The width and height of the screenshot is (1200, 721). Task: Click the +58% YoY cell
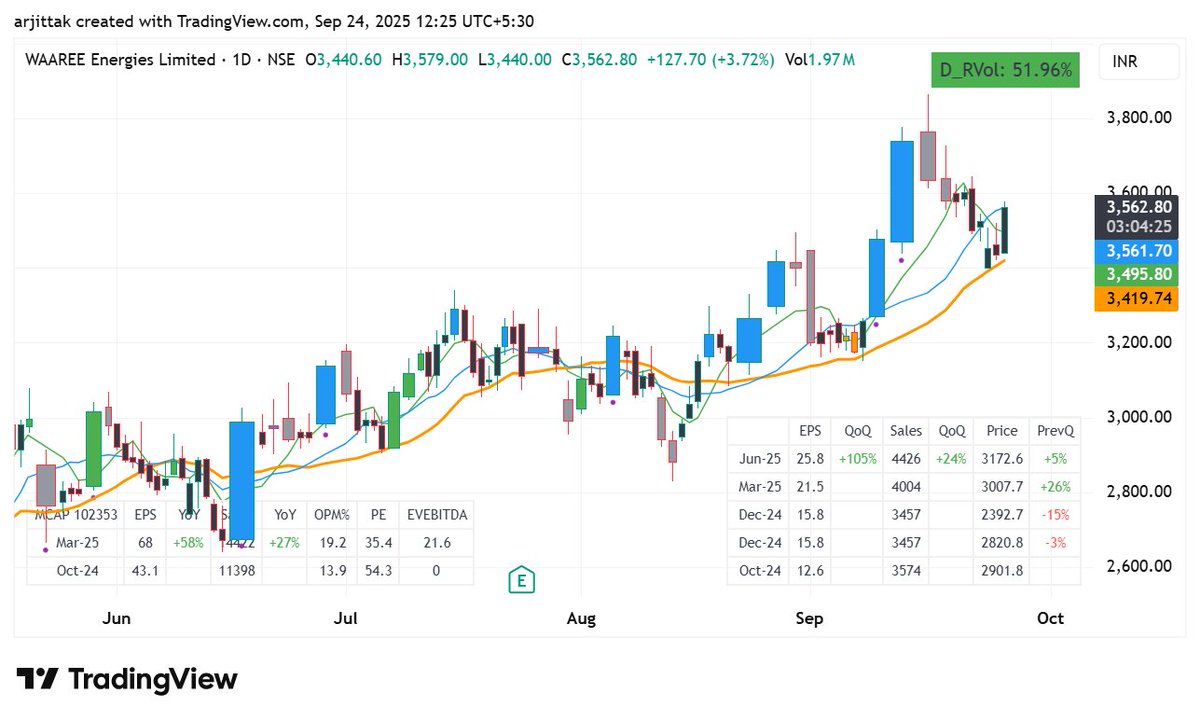click(x=188, y=543)
